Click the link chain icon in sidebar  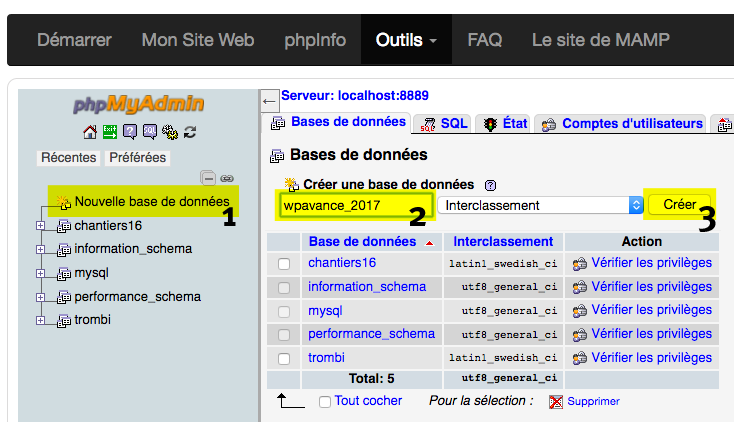pos(227,178)
